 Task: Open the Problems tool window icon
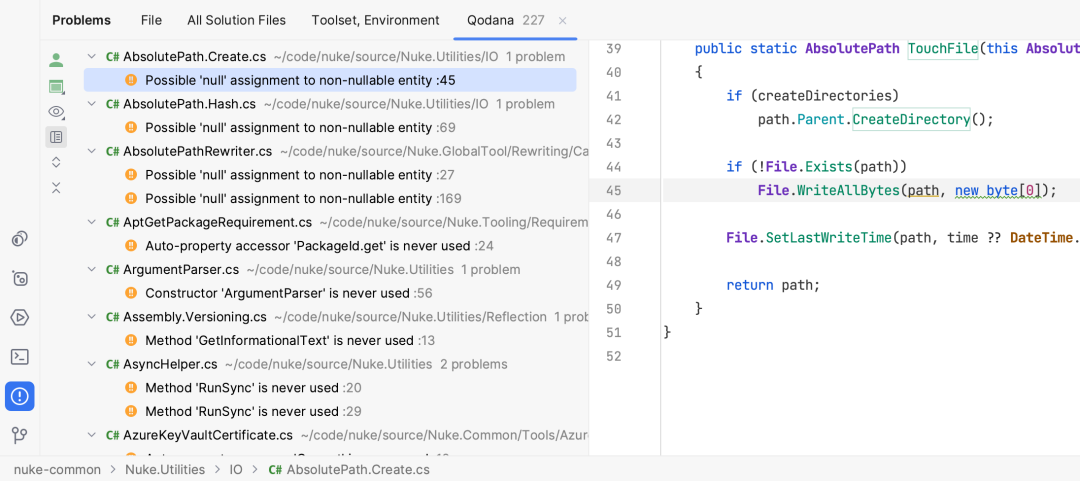point(19,396)
